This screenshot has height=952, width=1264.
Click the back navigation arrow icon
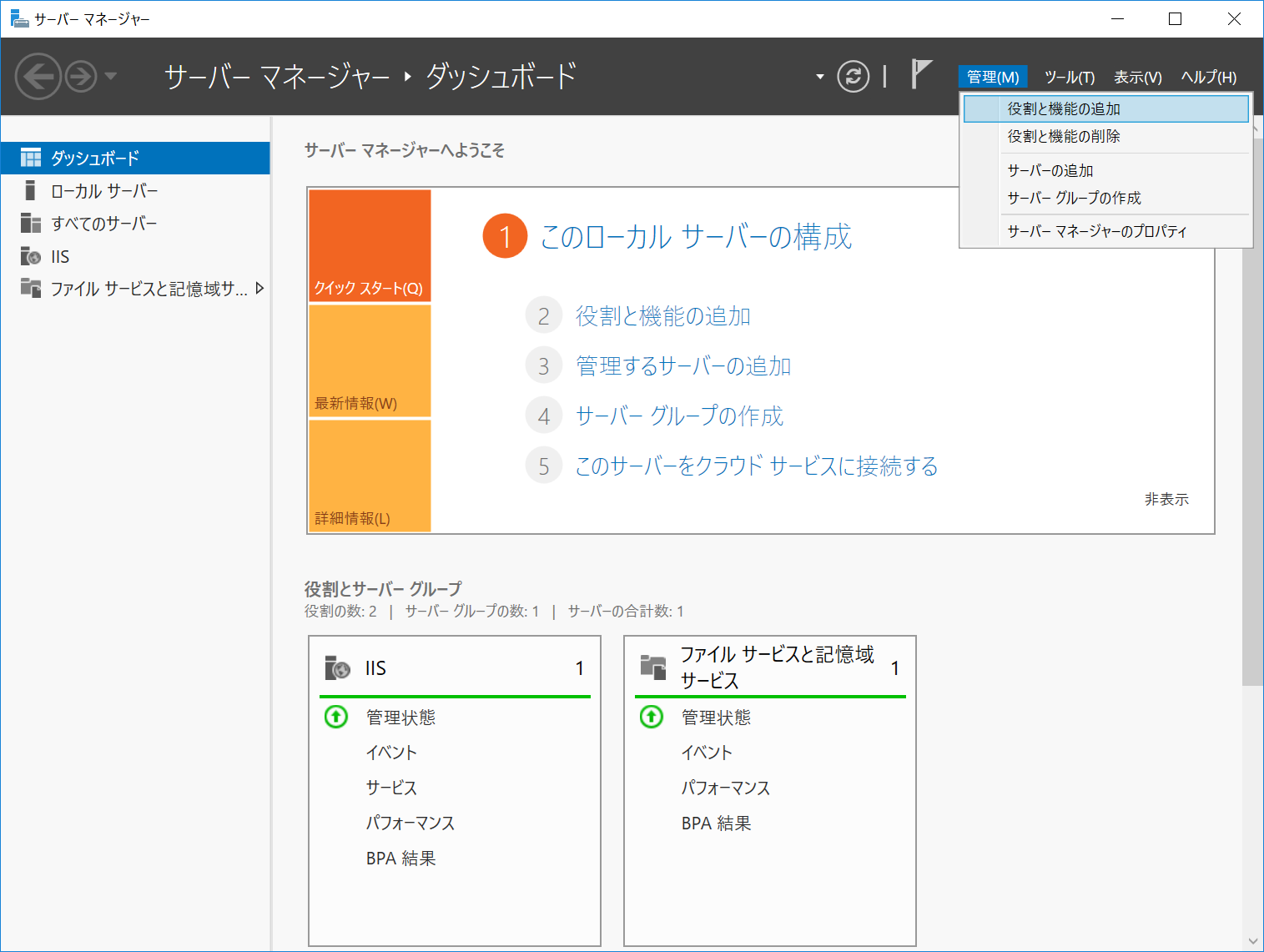tap(38, 77)
